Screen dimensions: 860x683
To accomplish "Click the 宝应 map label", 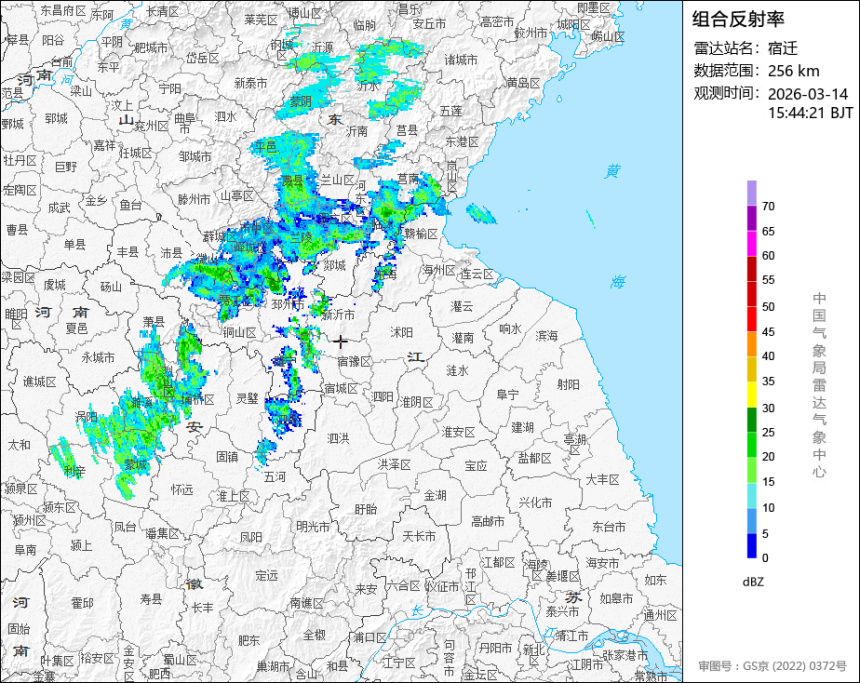I will pos(476,466).
